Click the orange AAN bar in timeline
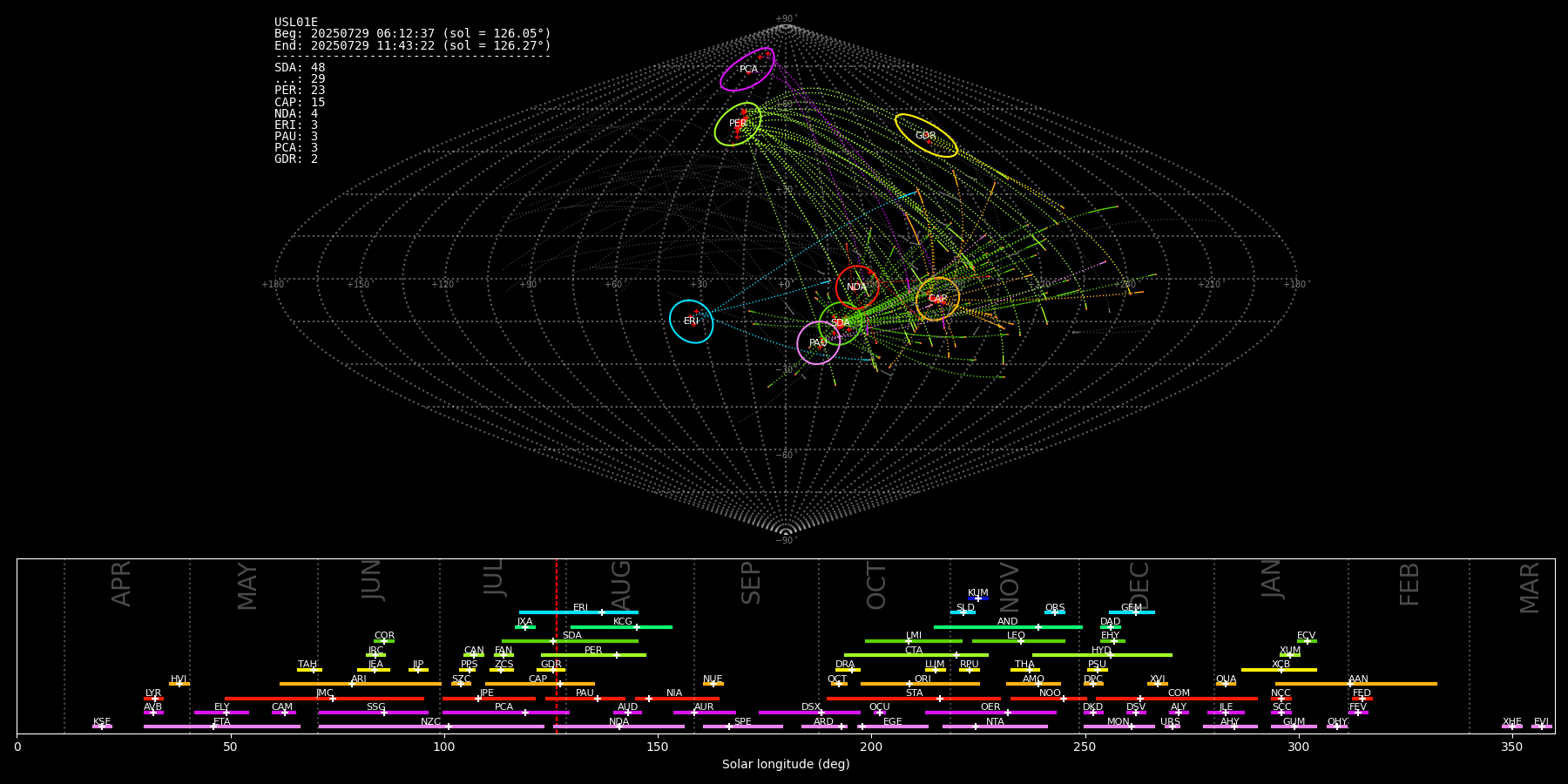The height and width of the screenshot is (784, 1568). 1356,684
